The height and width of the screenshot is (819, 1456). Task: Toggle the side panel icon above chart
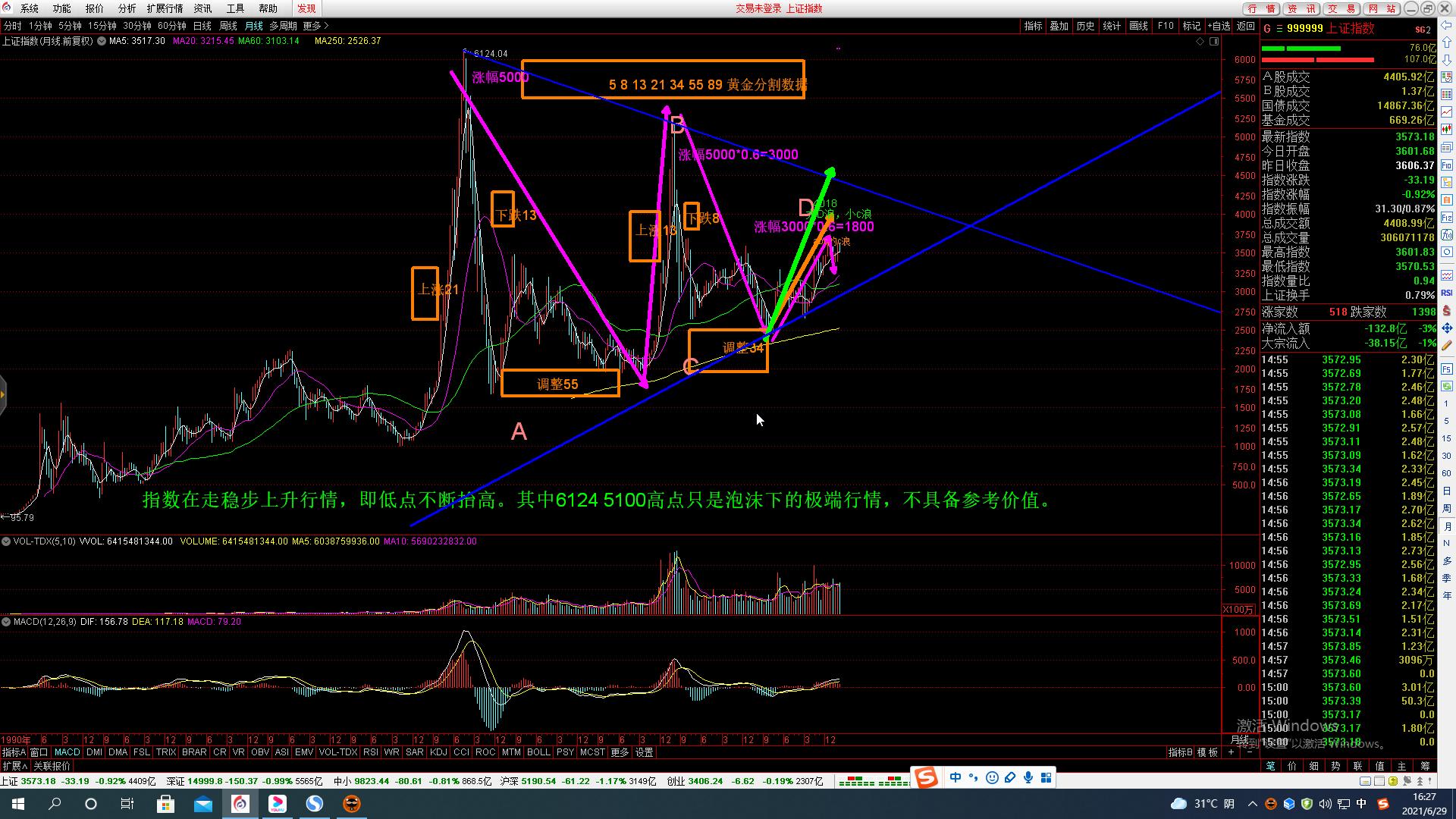pyautogui.click(x=1214, y=41)
